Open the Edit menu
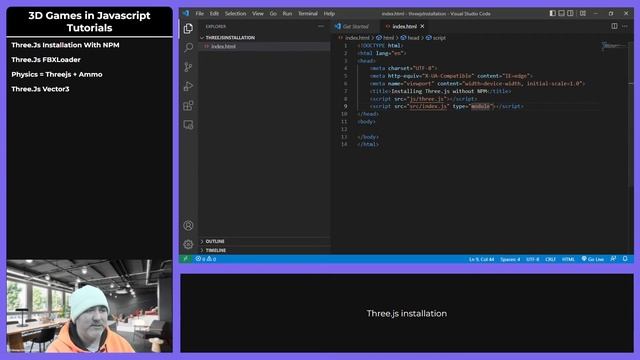The height and width of the screenshot is (360, 640). tap(214, 13)
